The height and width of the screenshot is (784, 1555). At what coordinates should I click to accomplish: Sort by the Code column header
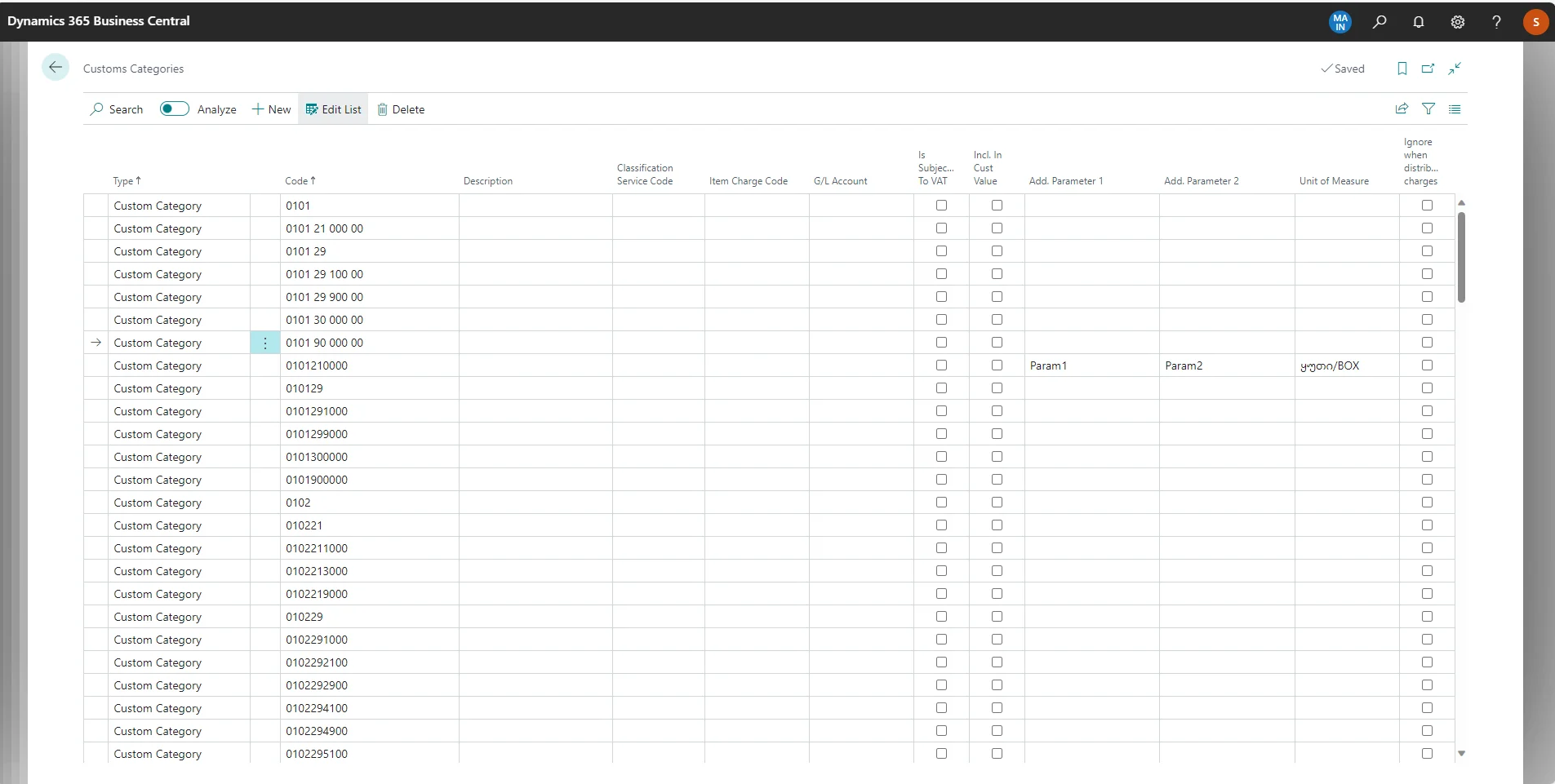coord(299,180)
